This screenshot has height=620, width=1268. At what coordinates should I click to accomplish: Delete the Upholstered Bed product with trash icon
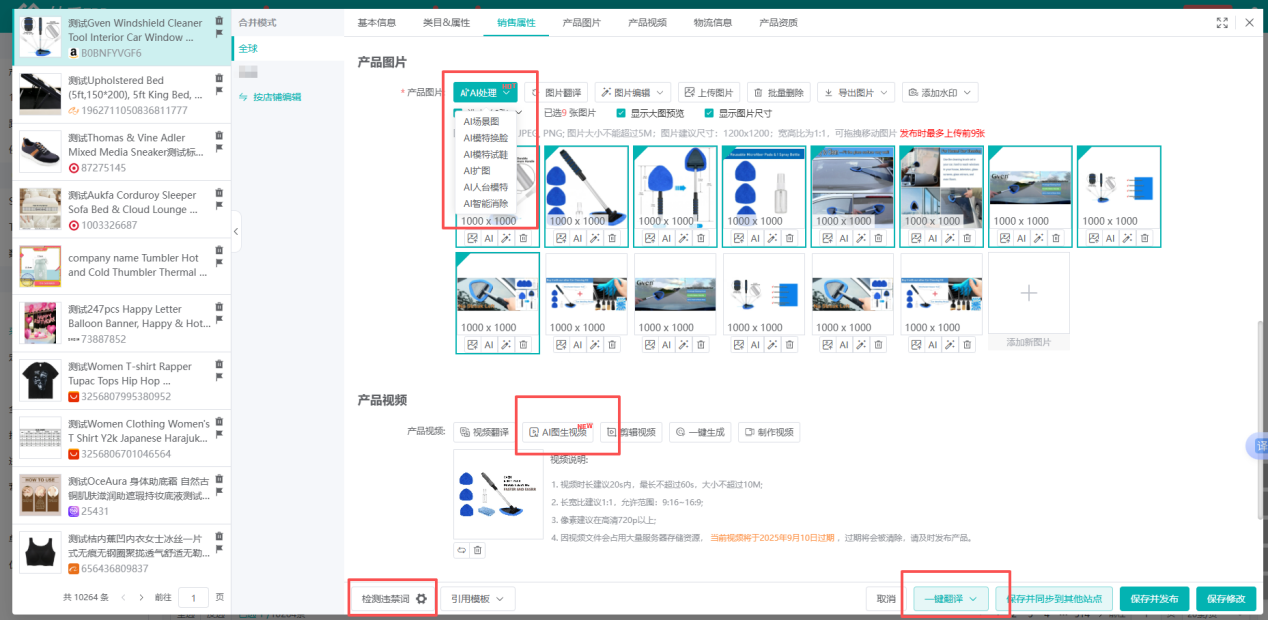[x=219, y=78]
